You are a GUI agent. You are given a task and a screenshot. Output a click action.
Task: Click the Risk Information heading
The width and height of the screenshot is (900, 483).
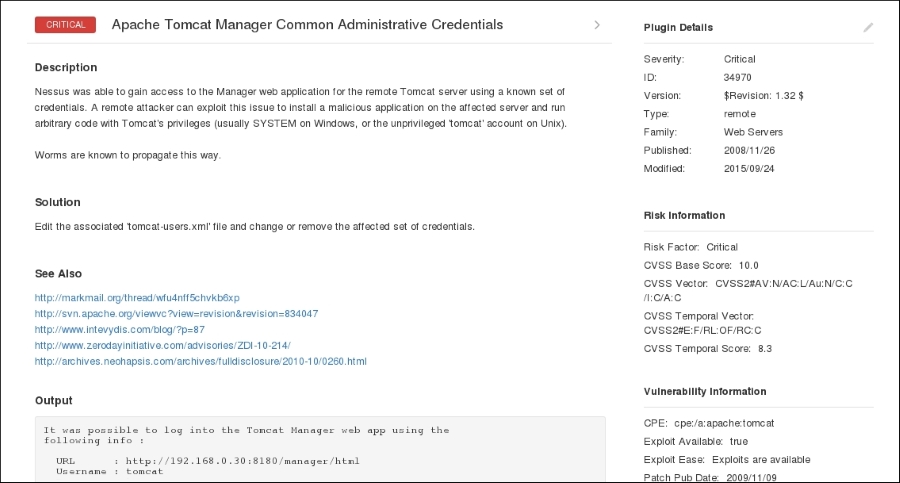[685, 215]
